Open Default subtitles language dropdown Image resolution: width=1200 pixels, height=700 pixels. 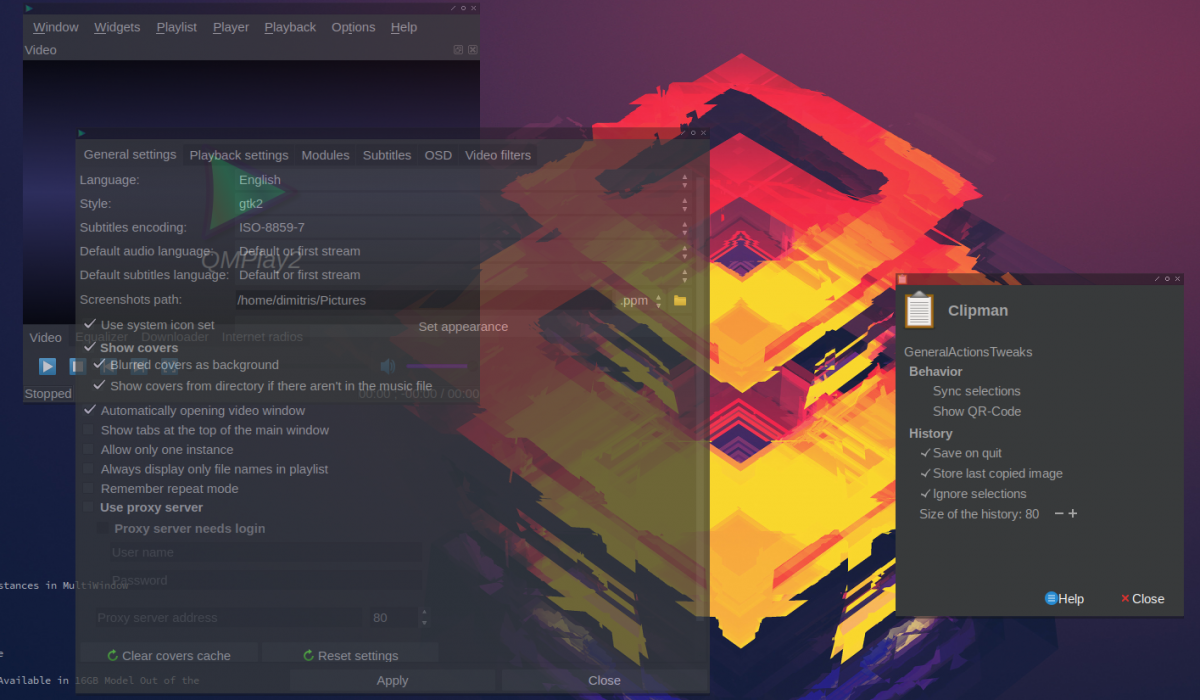pyautogui.click(x=464, y=275)
